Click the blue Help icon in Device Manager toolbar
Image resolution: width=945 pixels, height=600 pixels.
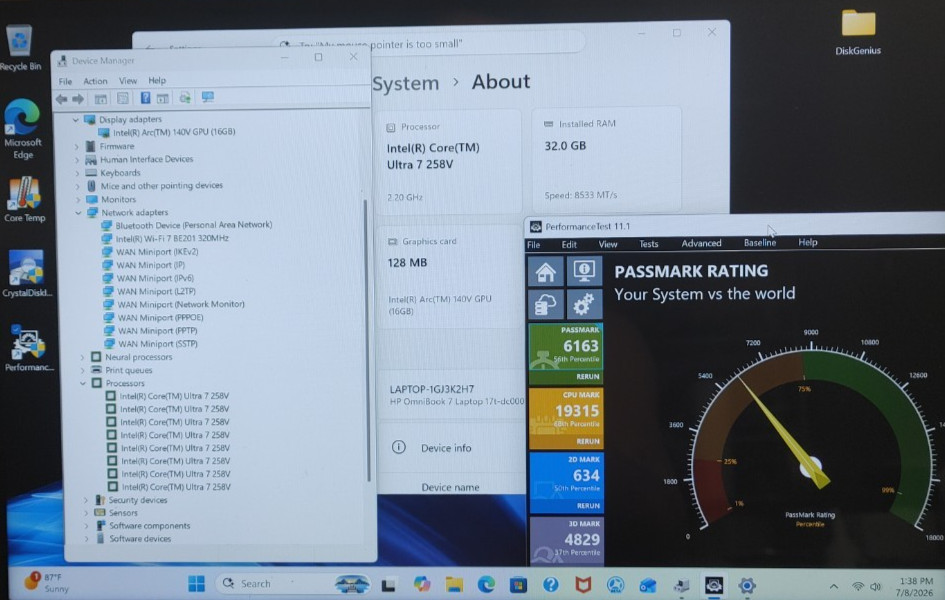(x=145, y=98)
